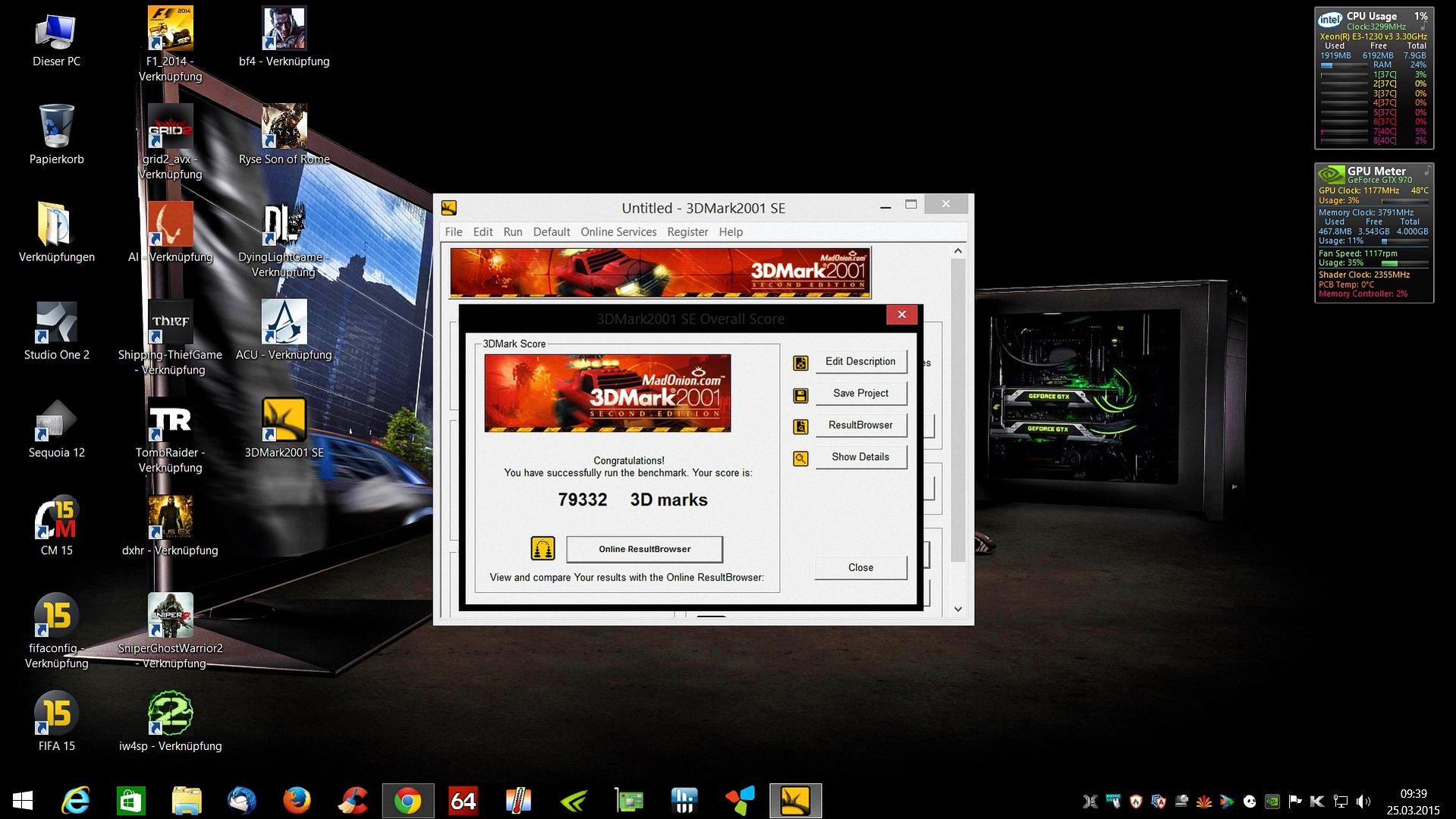
Task: Click the Edit Description button
Action: [x=860, y=362]
